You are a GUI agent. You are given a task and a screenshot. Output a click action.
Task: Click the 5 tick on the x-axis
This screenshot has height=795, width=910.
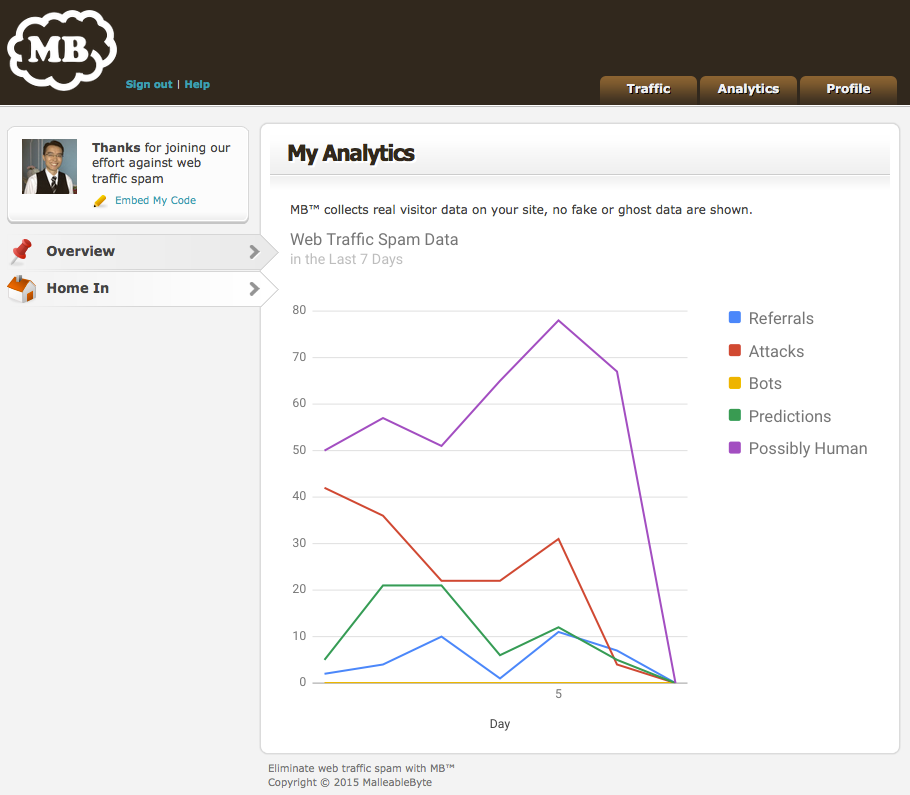tap(558, 694)
